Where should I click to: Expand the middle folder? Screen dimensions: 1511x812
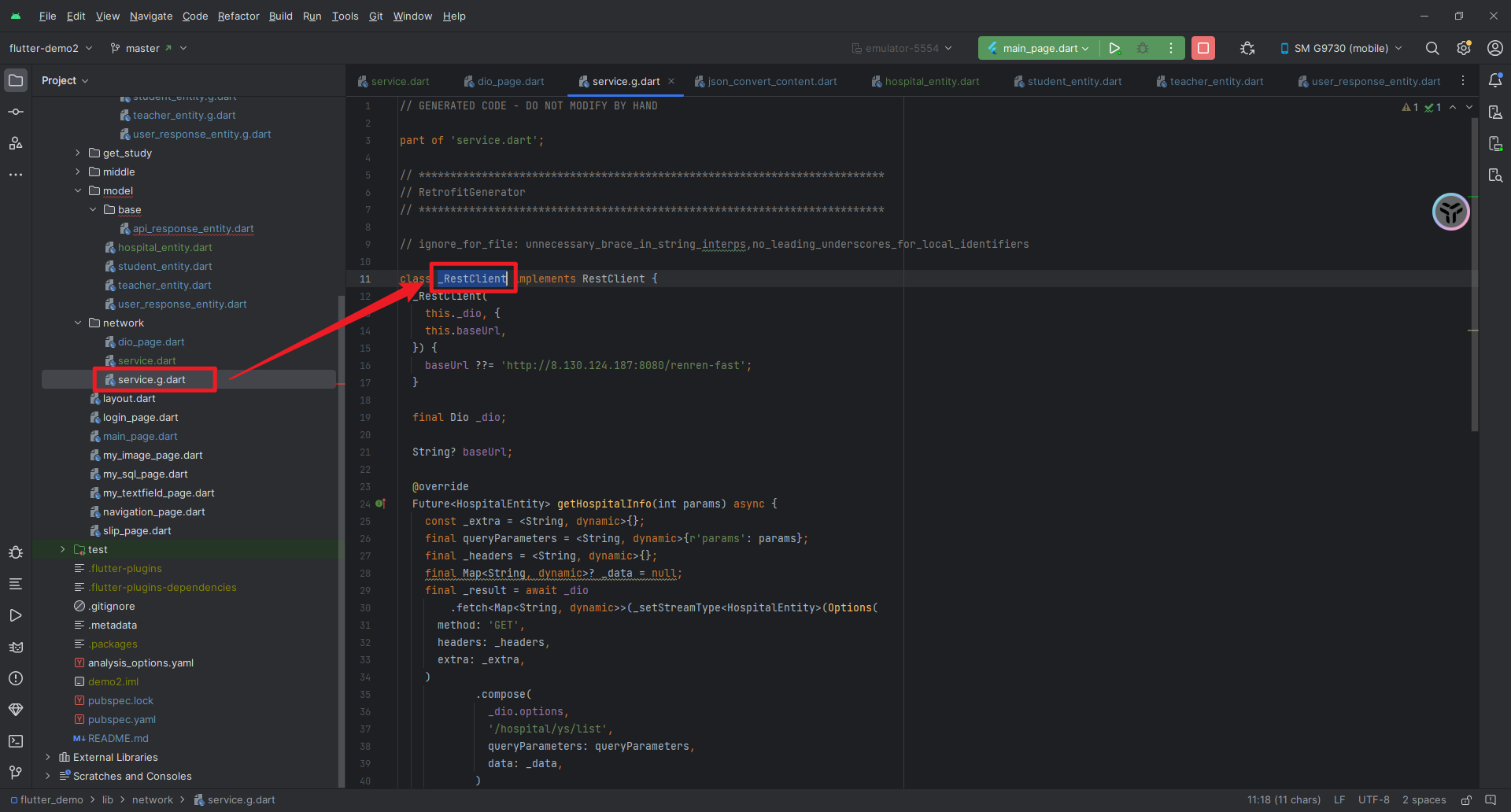78,172
